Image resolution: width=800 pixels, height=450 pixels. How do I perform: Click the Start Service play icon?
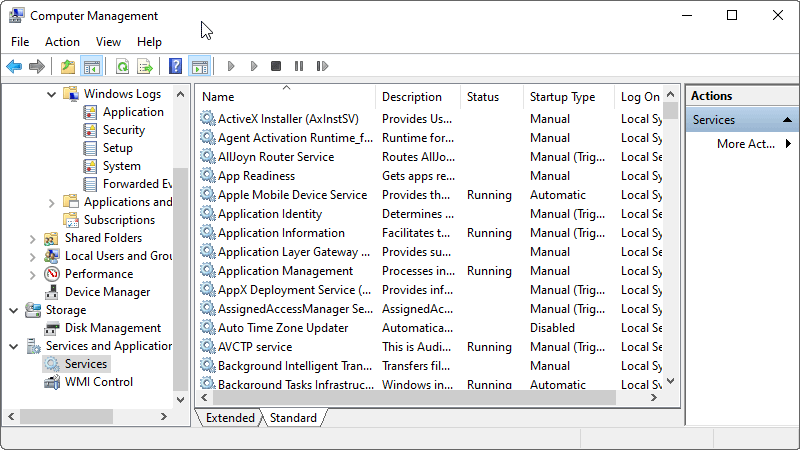tap(231, 66)
